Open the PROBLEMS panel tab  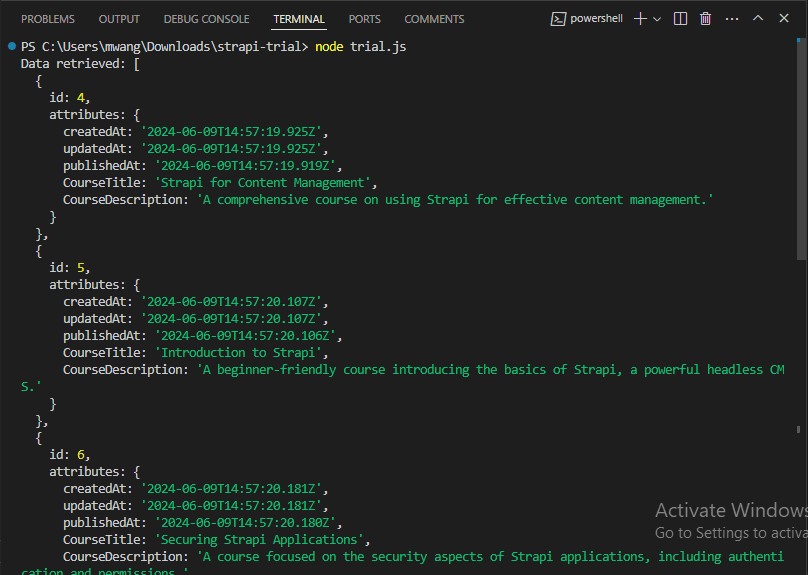(47, 19)
